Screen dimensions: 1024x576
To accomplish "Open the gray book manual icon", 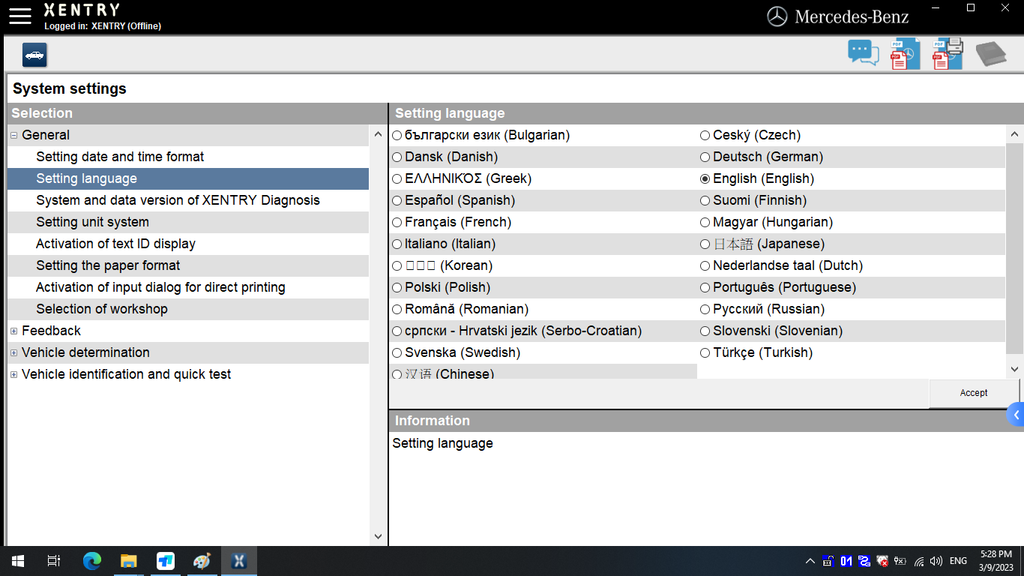I will pyautogui.click(x=990, y=54).
